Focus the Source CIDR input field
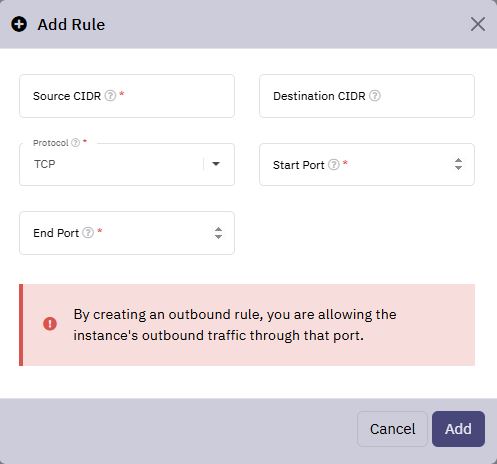This screenshot has width=497, height=464. coord(127,96)
